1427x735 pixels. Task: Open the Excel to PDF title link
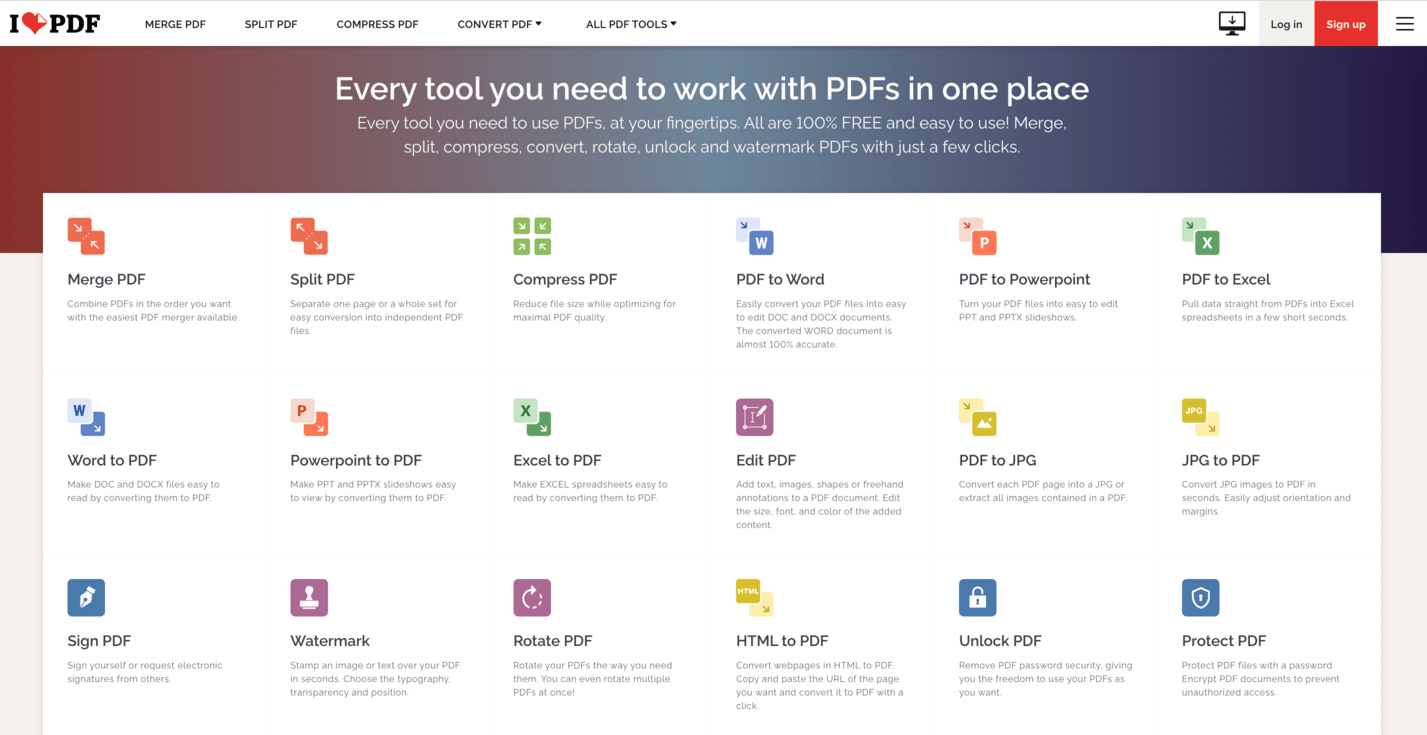(x=557, y=460)
